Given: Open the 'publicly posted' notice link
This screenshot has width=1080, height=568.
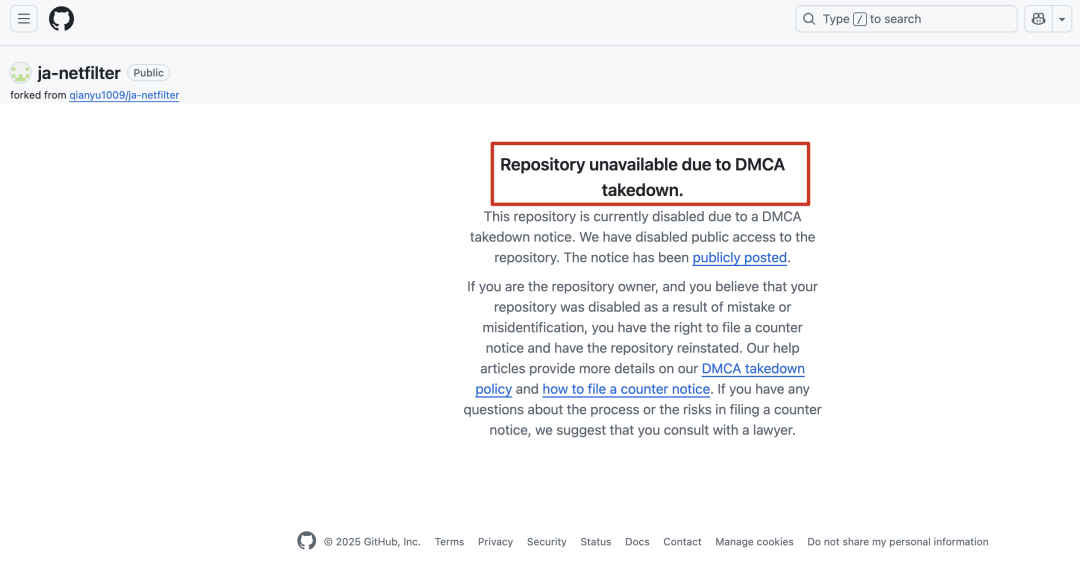Looking at the screenshot, I should 739,257.
